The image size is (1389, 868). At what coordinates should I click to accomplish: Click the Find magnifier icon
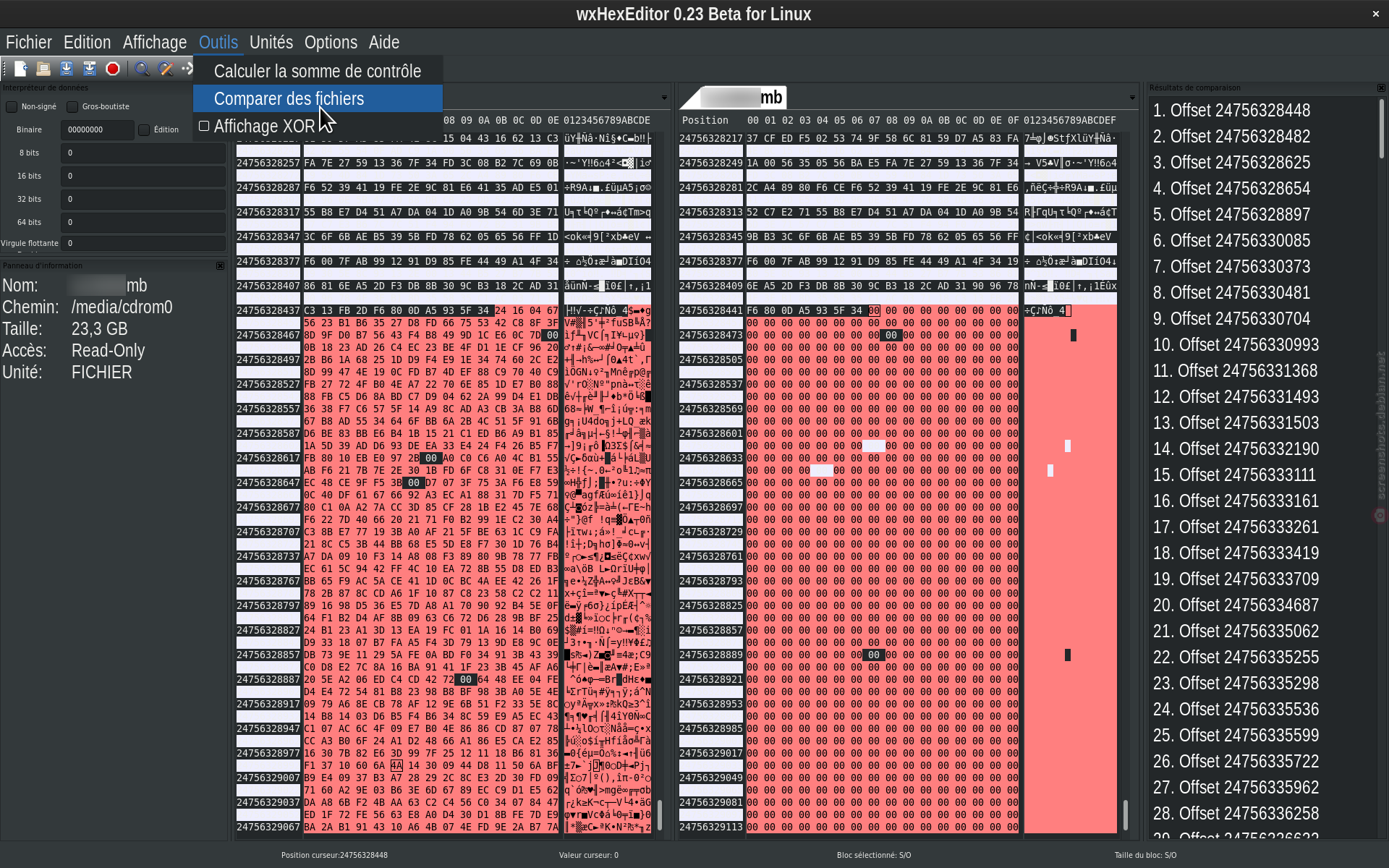(142, 69)
